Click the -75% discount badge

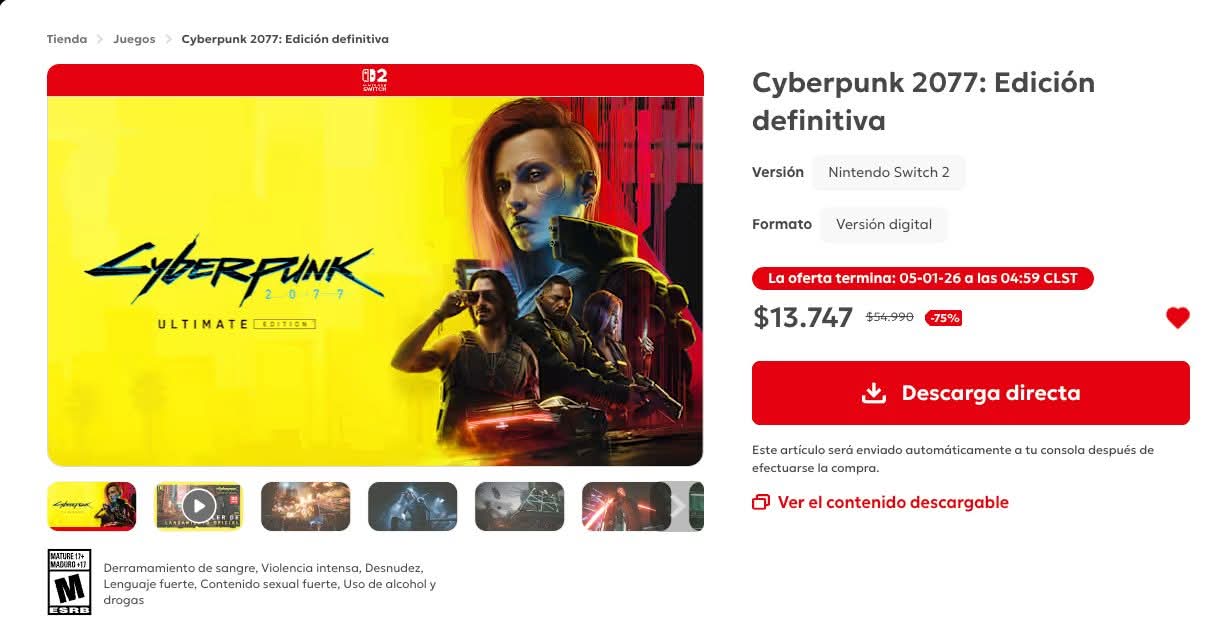coord(943,318)
